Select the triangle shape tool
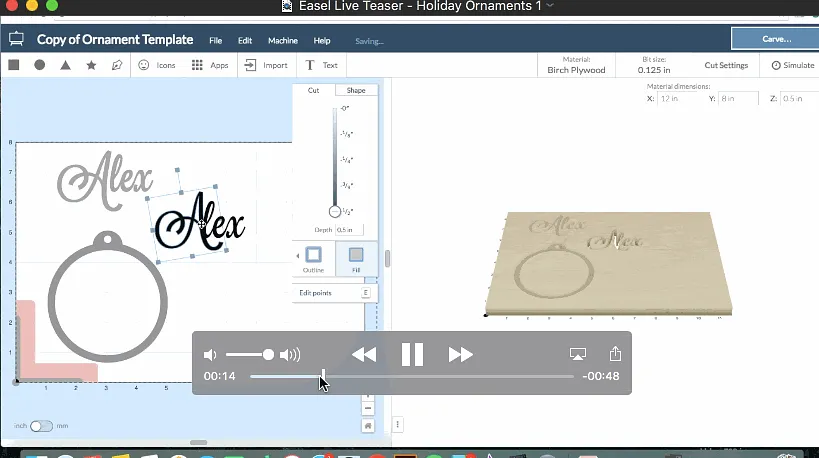 pos(65,65)
